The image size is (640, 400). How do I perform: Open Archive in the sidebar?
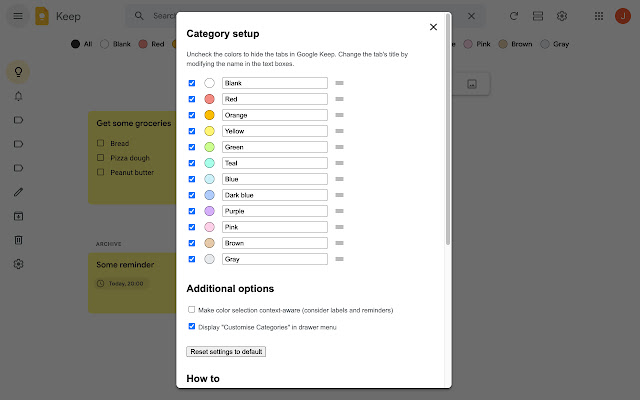coord(18,216)
